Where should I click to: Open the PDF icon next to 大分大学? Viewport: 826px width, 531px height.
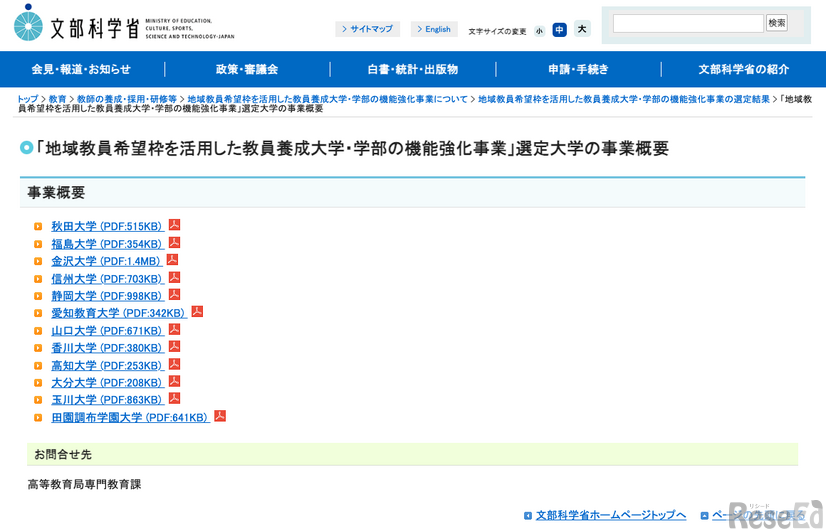(x=174, y=381)
